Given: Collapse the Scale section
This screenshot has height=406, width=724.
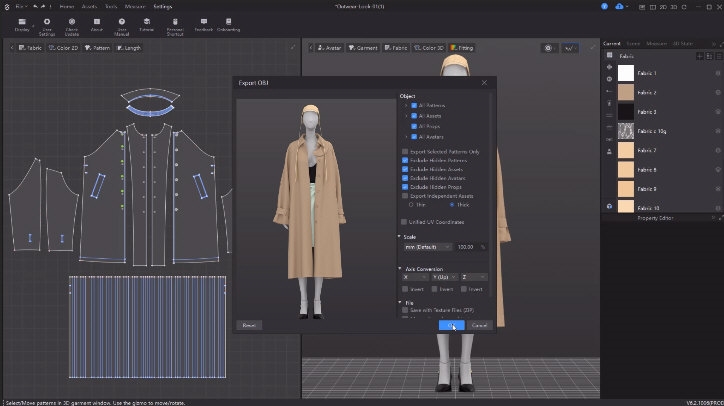Looking at the screenshot, I should (x=399, y=237).
